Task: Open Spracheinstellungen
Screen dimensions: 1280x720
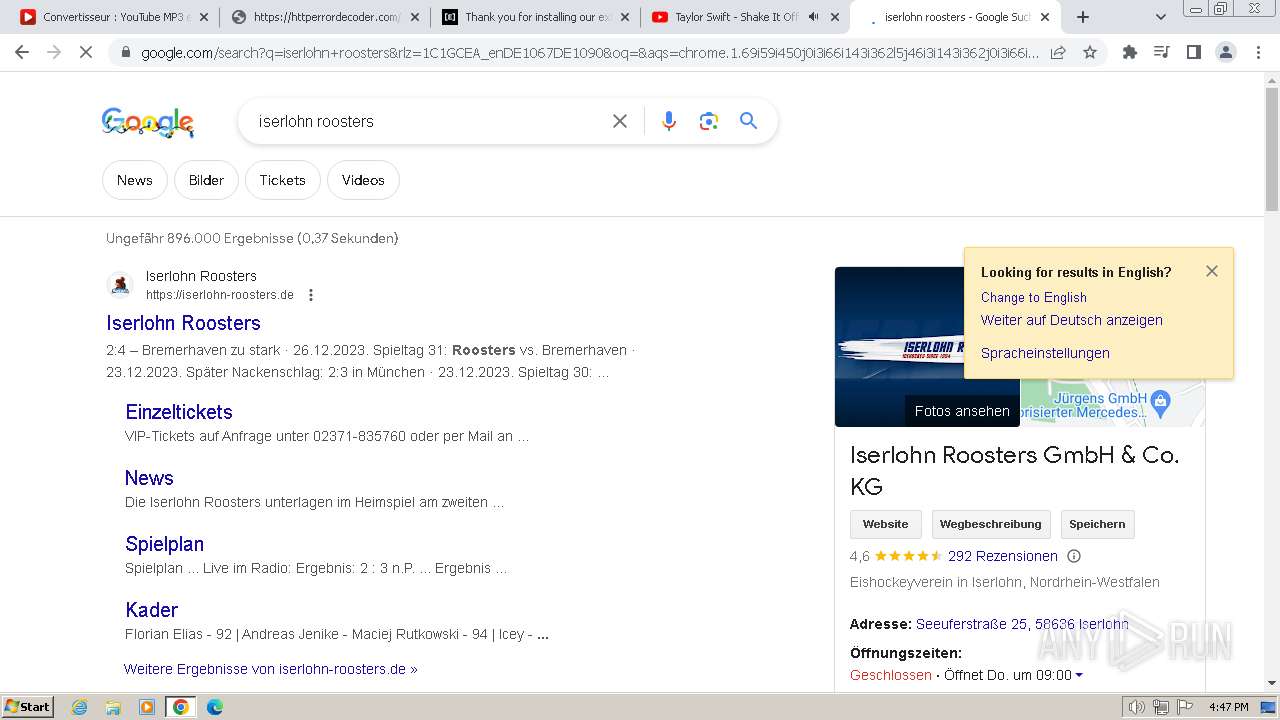Action: pyautogui.click(x=1045, y=353)
